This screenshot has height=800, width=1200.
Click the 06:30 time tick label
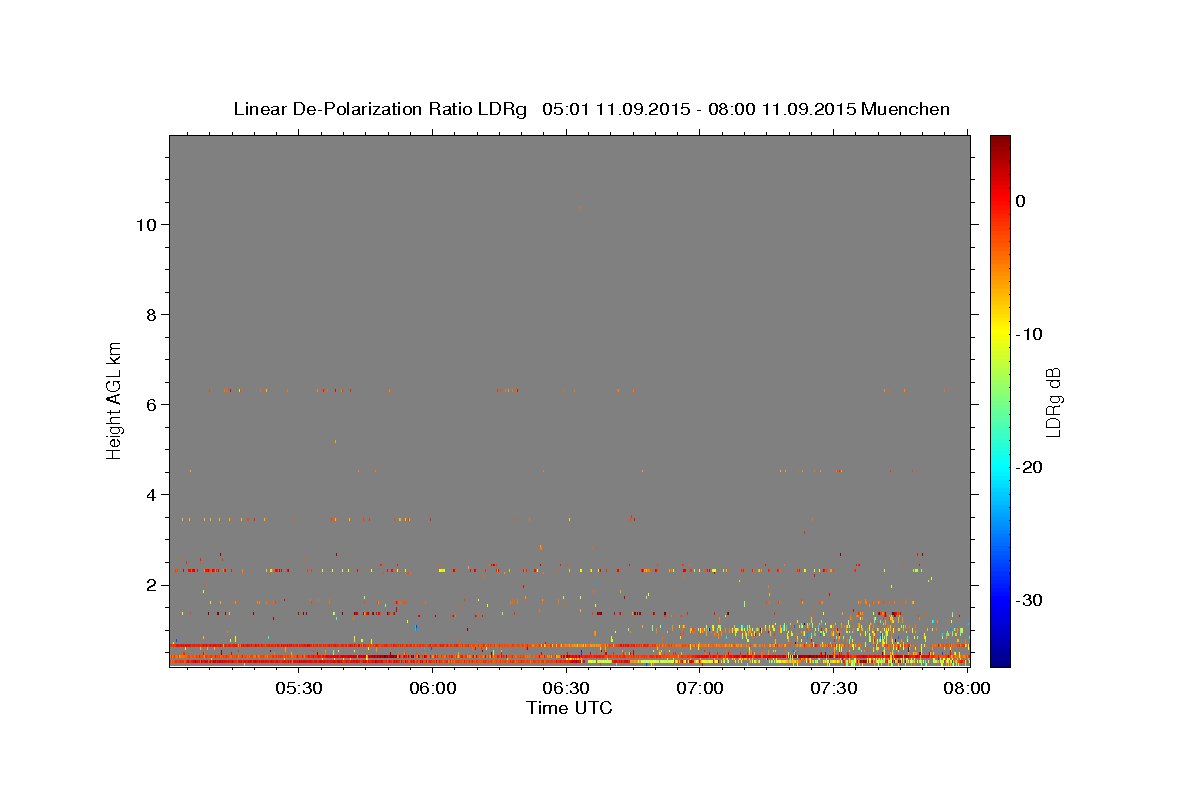pos(566,689)
